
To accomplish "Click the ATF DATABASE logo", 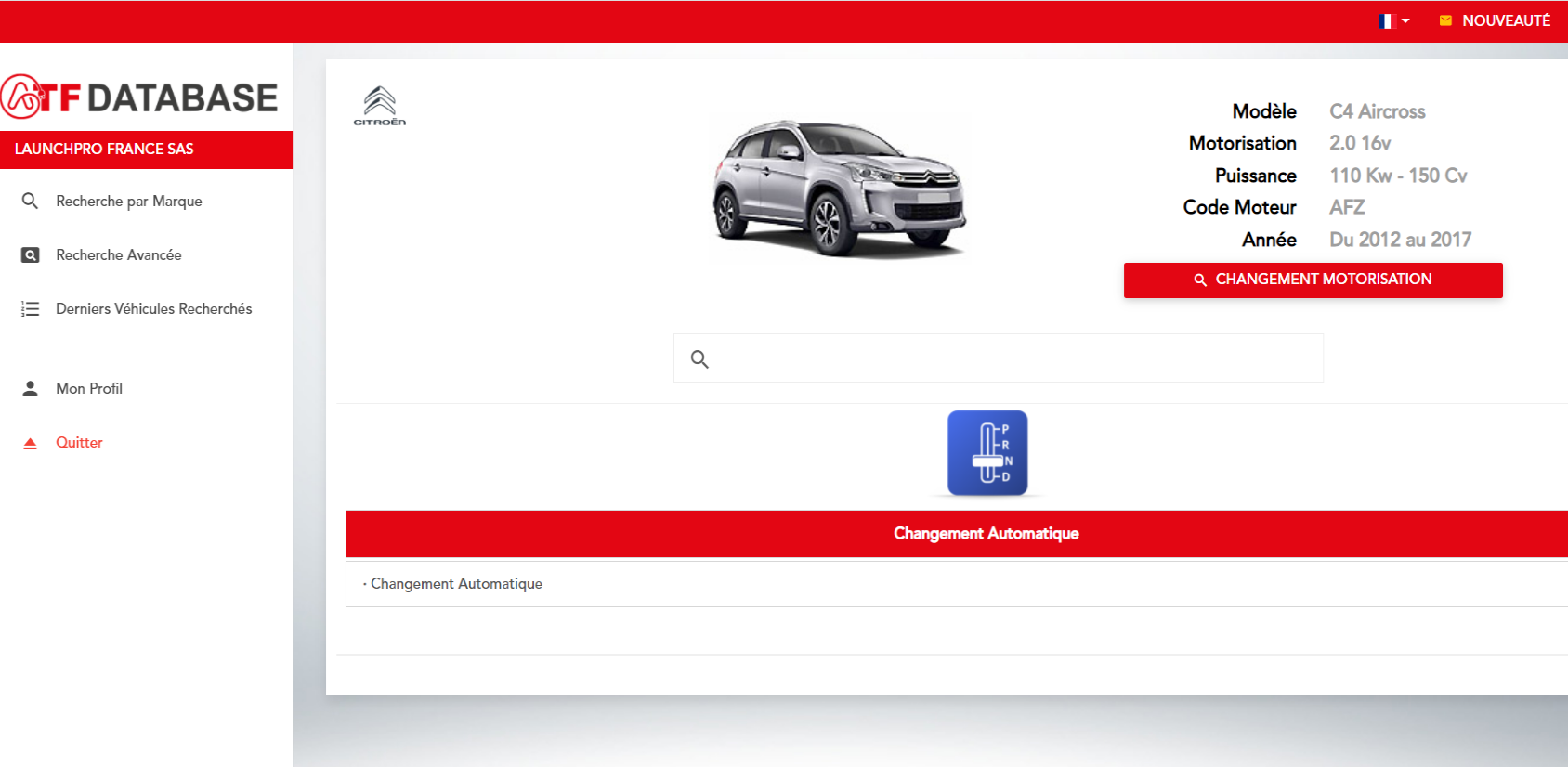I will (141, 97).
